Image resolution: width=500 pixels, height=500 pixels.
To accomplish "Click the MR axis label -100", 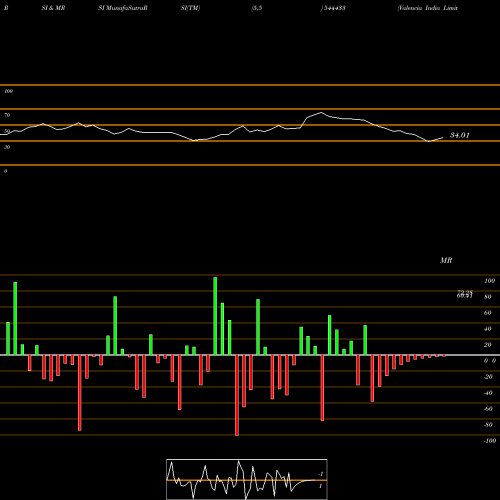I will pos(490,441).
